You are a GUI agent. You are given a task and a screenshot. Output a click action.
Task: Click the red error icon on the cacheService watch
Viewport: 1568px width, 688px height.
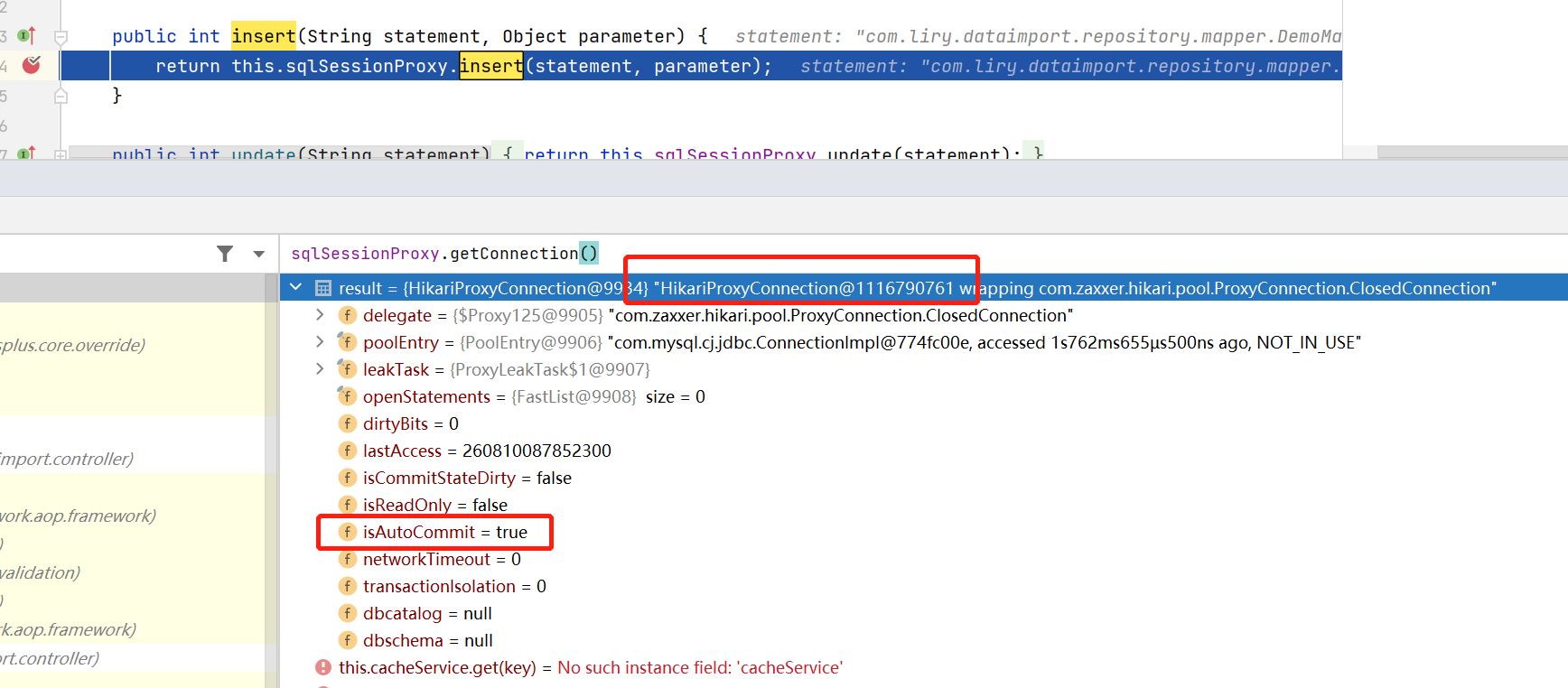pyautogui.click(x=323, y=667)
